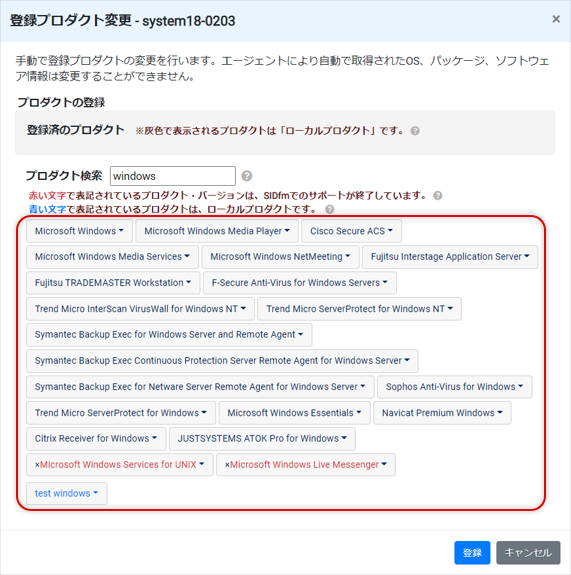Expand Trend Micro ServerProtect for Windows NT
This screenshot has width=571, height=575.
tap(359, 309)
